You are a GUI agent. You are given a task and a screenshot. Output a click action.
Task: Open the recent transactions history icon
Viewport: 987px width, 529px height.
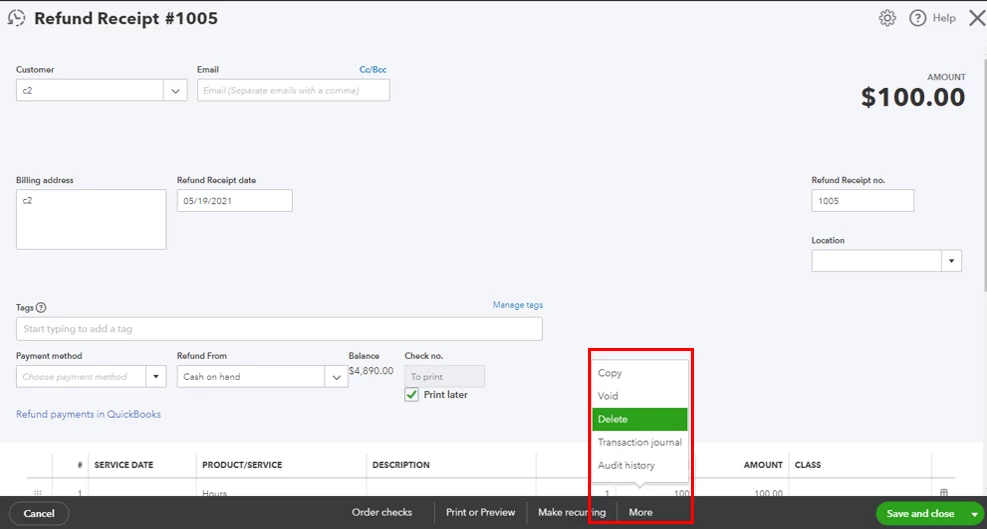coord(16,18)
